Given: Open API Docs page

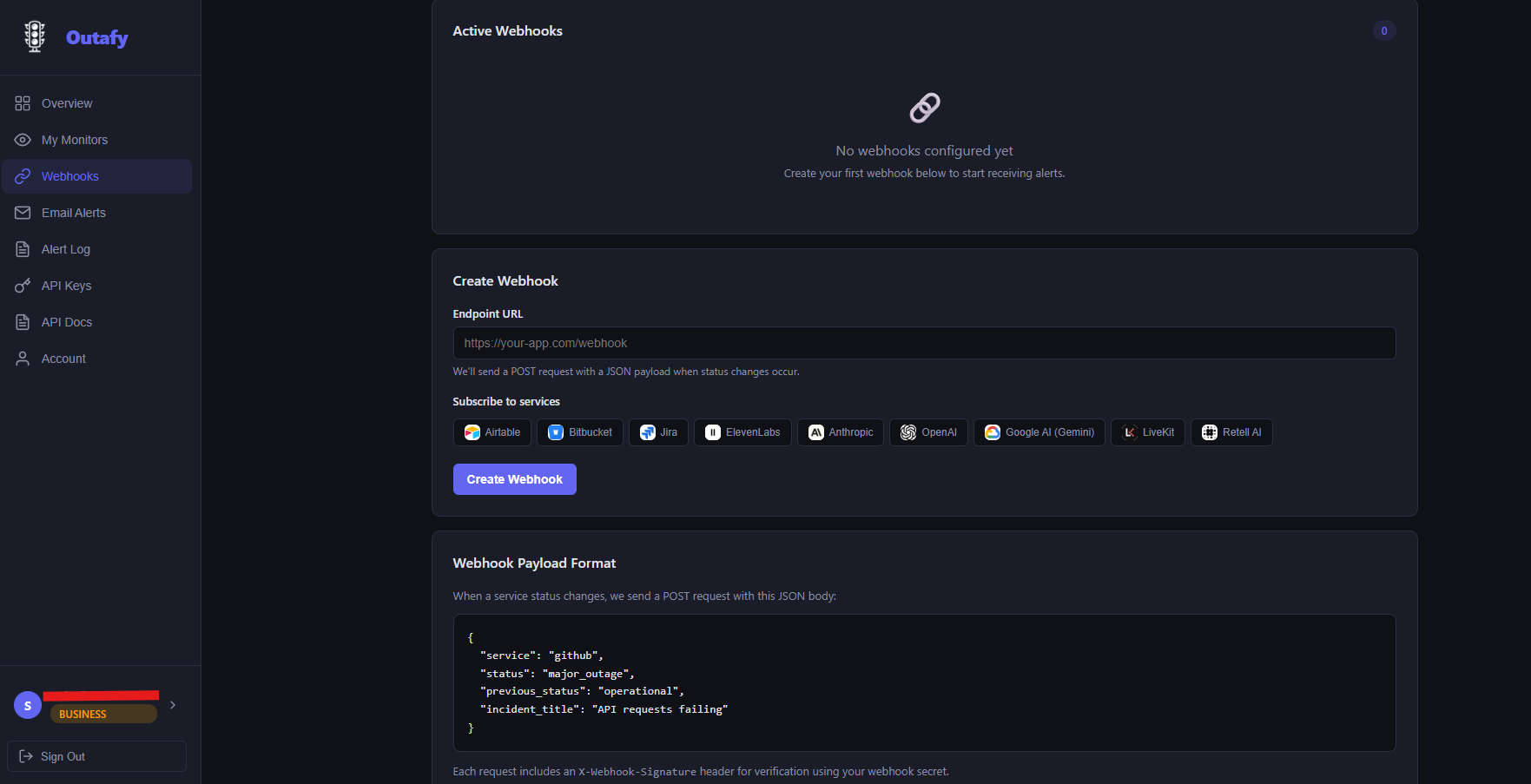Looking at the screenshot, I should click(96, 322).
